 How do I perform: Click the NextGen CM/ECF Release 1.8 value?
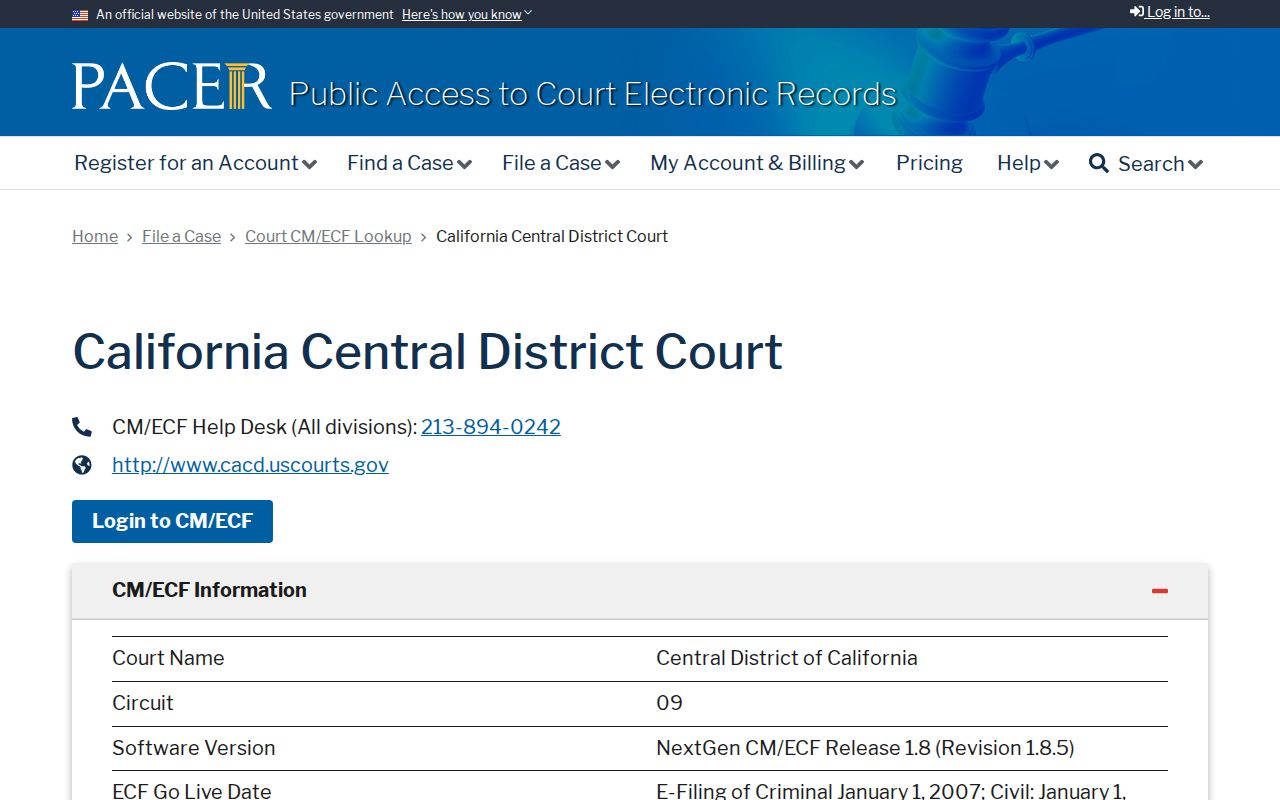coord(865,748)
